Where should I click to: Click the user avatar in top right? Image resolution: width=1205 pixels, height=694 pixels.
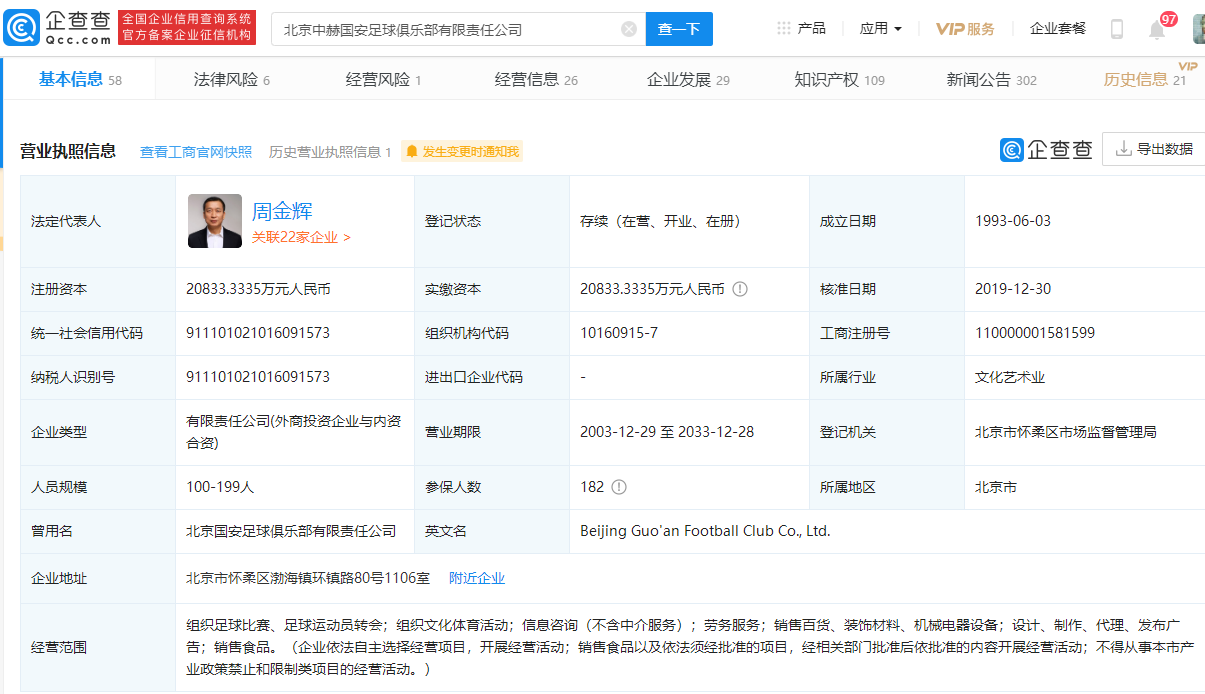click(x=1198, y=29)
